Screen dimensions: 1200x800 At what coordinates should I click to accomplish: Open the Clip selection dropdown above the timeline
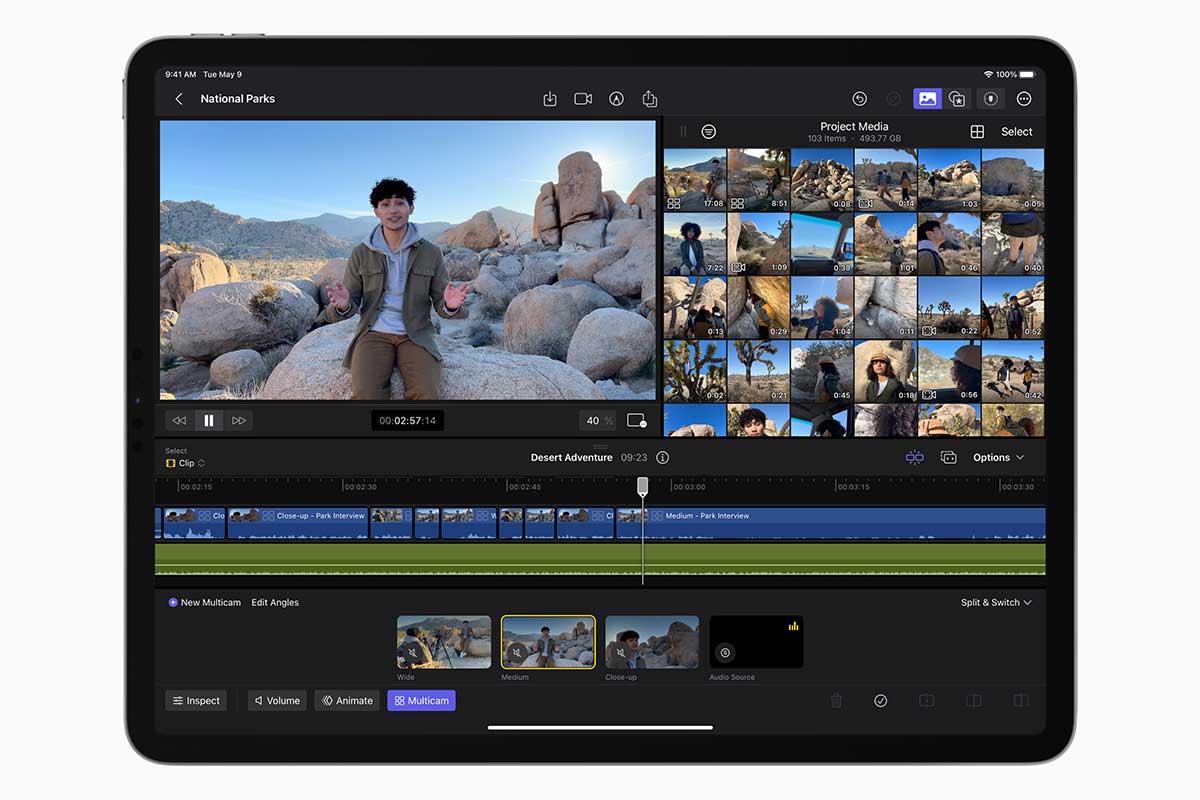[x=185, y=463]
